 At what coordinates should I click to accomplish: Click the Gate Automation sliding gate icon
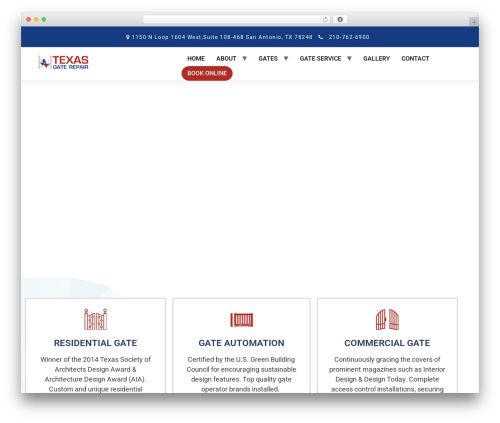242,320
